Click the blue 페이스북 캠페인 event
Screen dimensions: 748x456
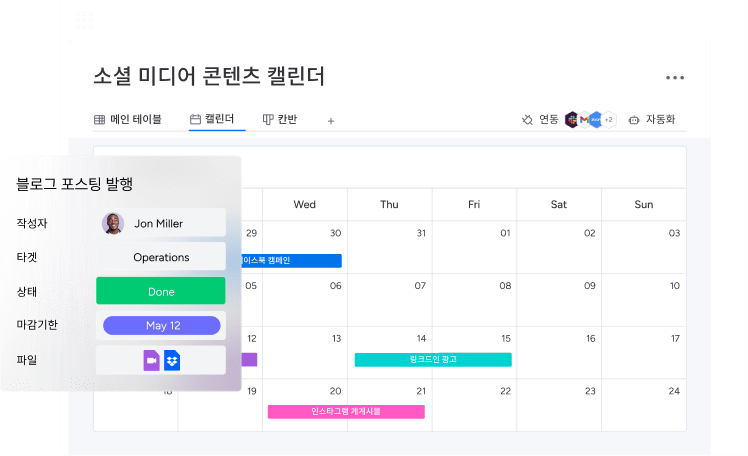(290, 261)
